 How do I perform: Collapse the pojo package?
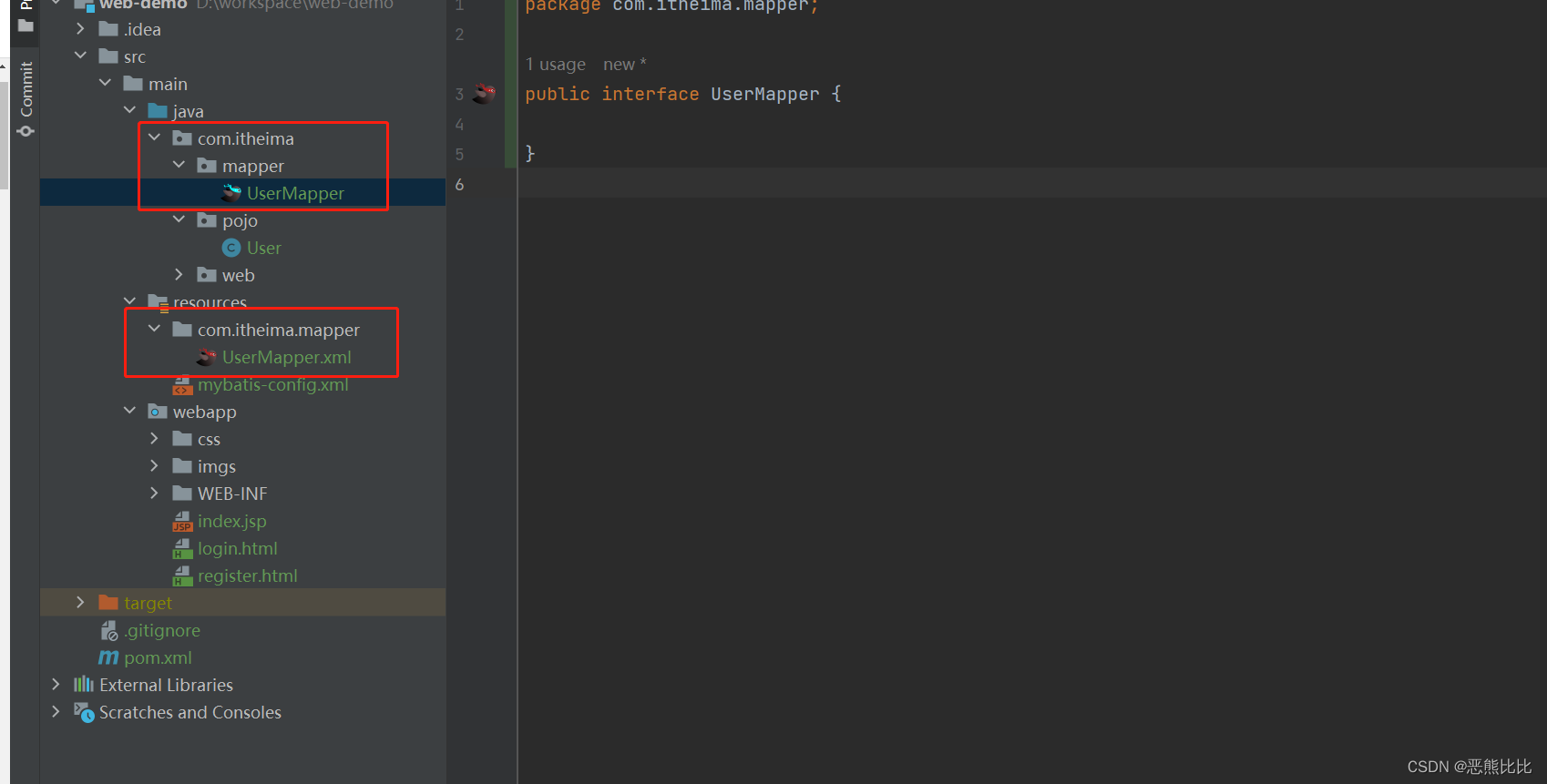coord(179,220)
